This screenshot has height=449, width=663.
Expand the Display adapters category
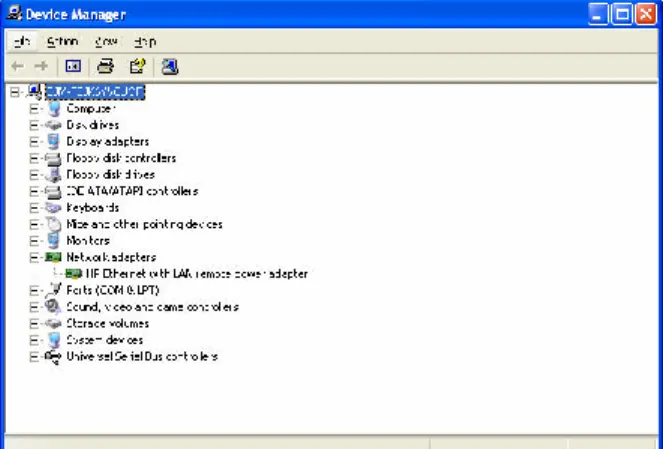click(x=34, y=142)
